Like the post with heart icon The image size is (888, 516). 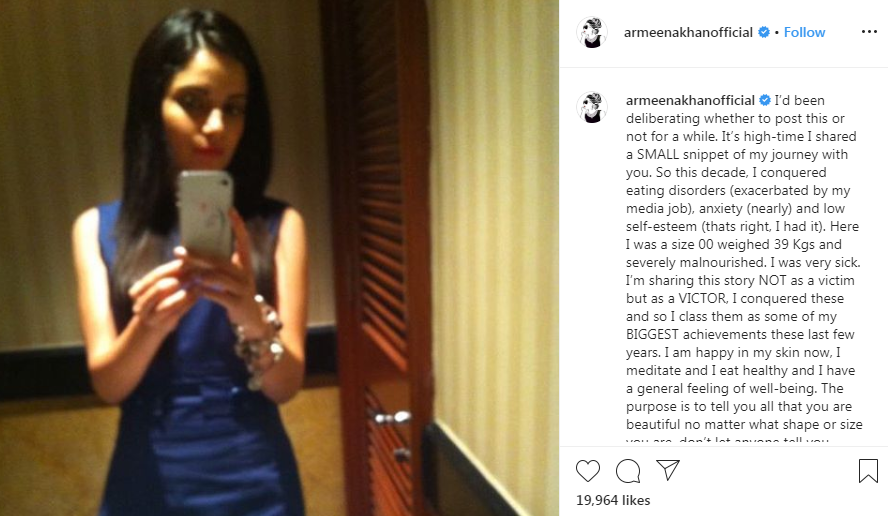587,471
